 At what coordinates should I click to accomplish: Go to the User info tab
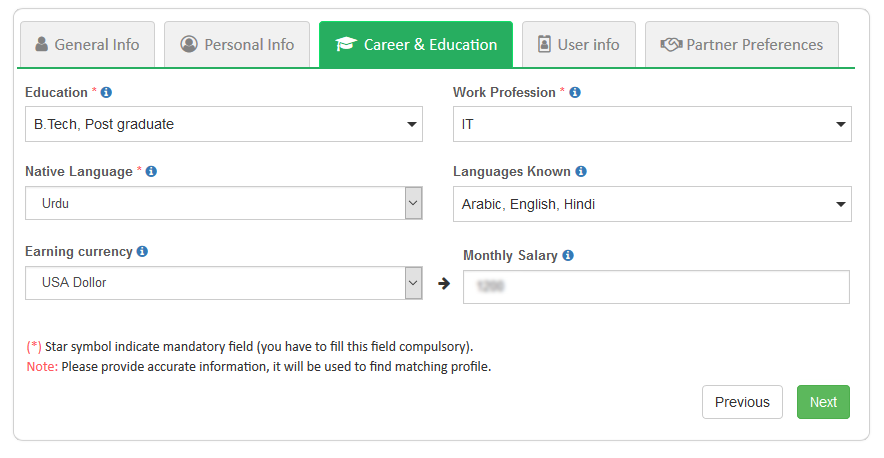pyautogui.click(x=578, y=45)
